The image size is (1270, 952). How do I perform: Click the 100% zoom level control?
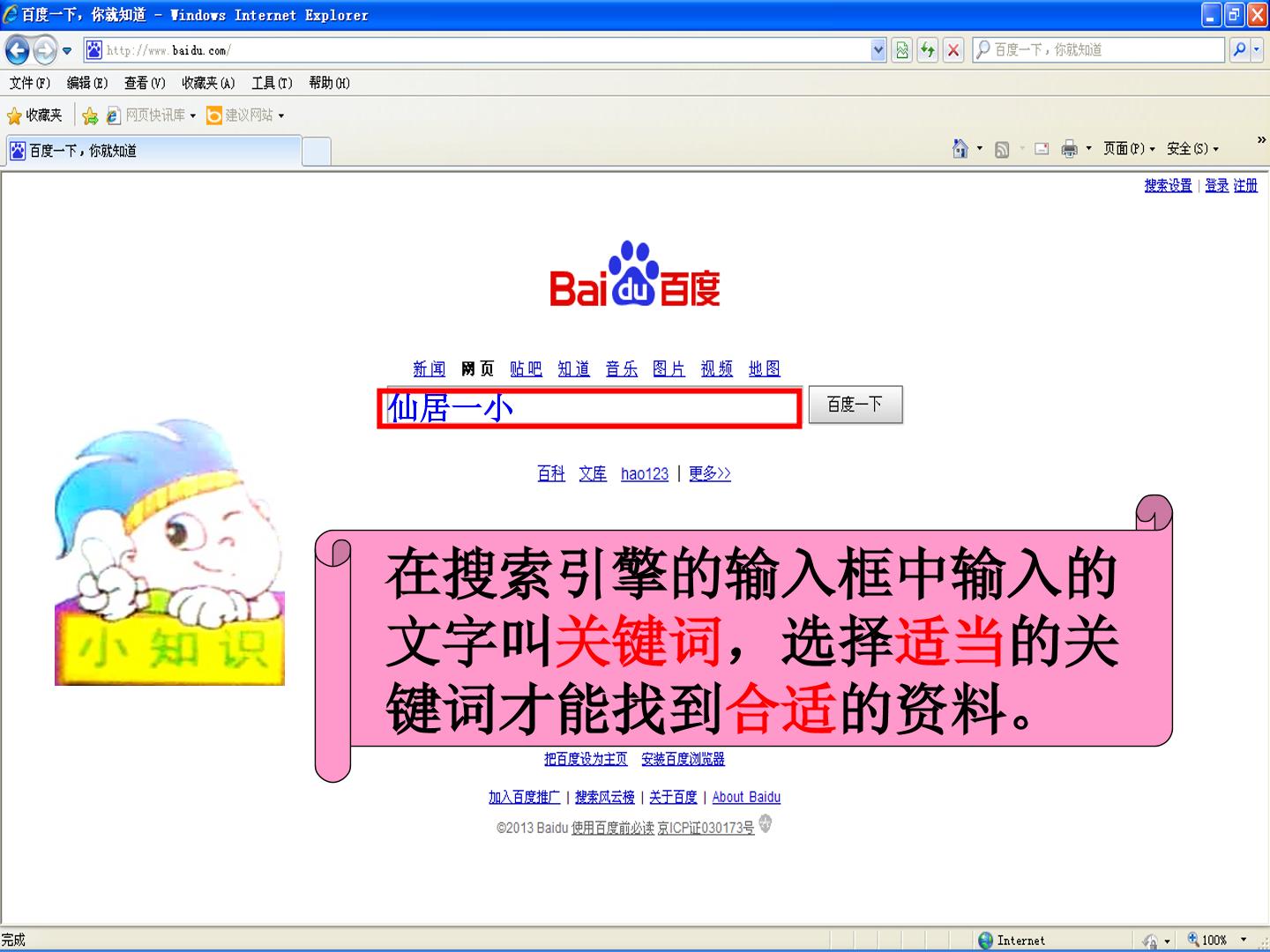coord(1217,941)
